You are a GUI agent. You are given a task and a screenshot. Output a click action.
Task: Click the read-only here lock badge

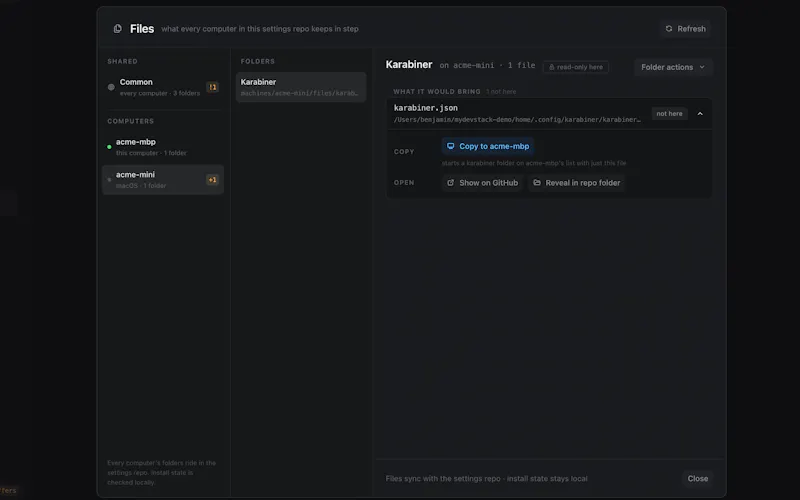tap(576, 67)
